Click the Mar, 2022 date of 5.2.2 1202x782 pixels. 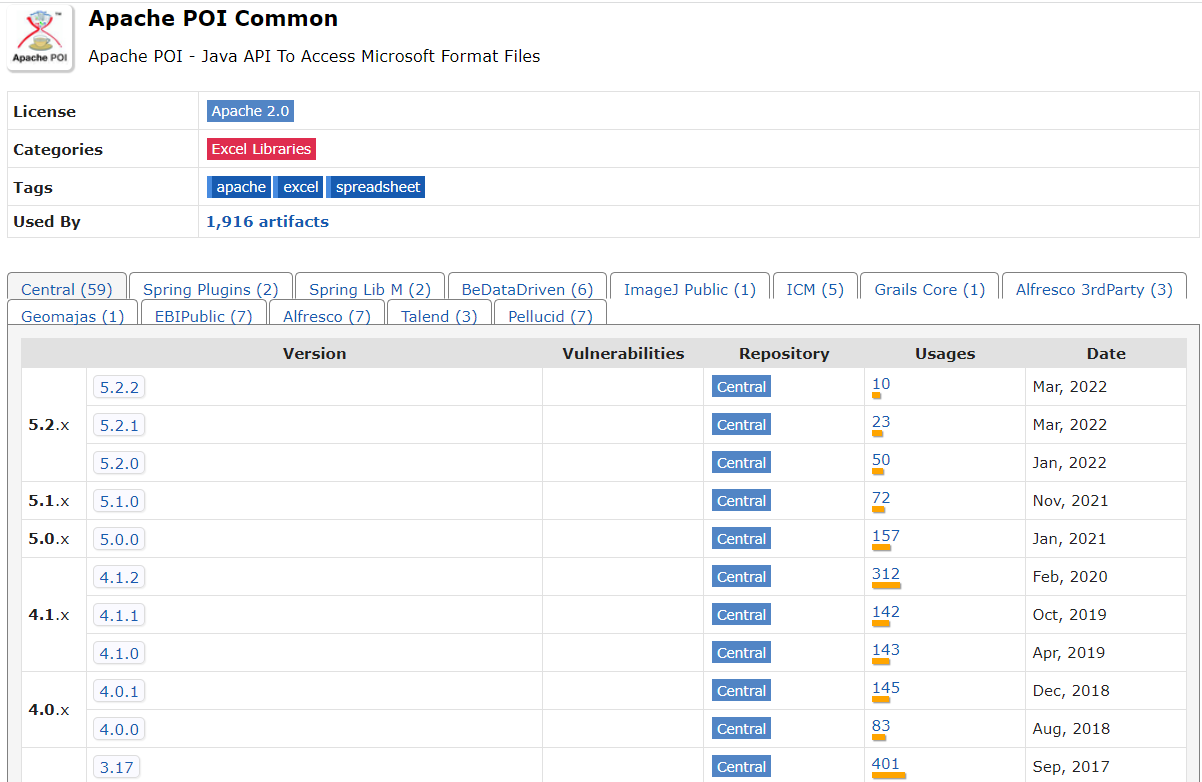[x=1070, y=387]
